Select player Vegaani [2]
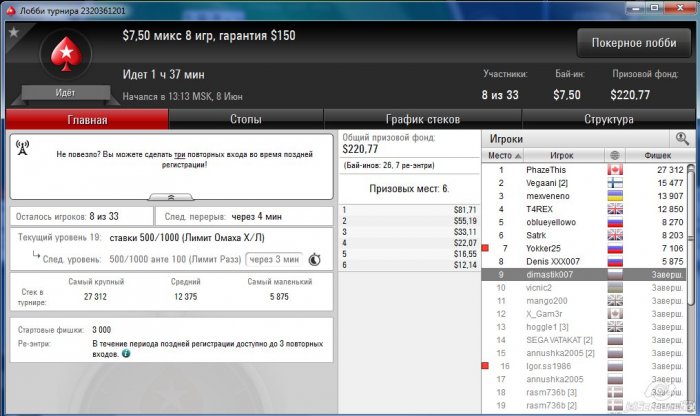Screen dimensions: 700x416 click(583, 183)
